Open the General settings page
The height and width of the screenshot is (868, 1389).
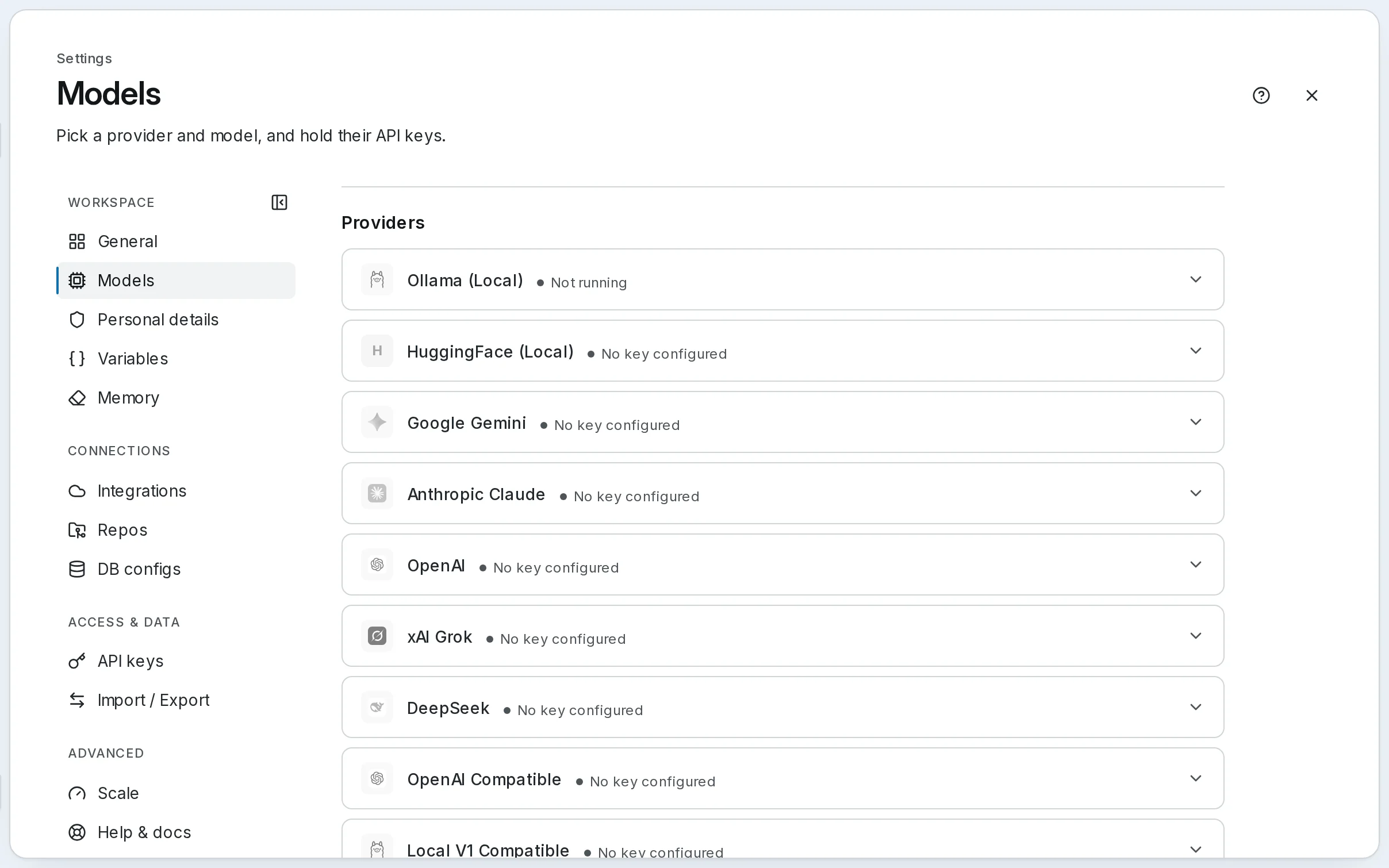click(x=176, y=241)
